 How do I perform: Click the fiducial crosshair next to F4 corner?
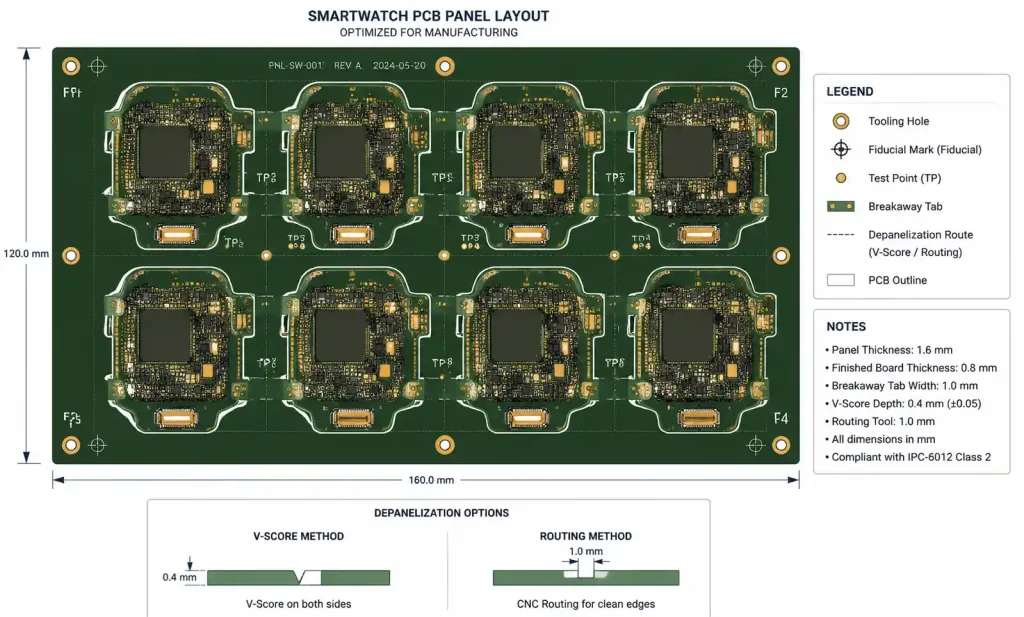[755, 445]
